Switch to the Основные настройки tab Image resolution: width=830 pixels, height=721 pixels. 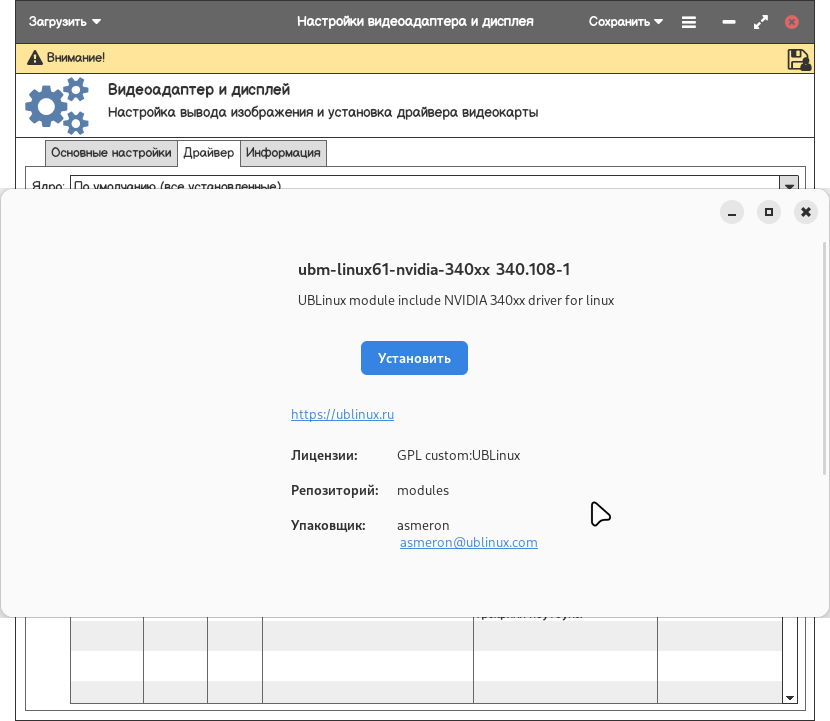point(111,153)
